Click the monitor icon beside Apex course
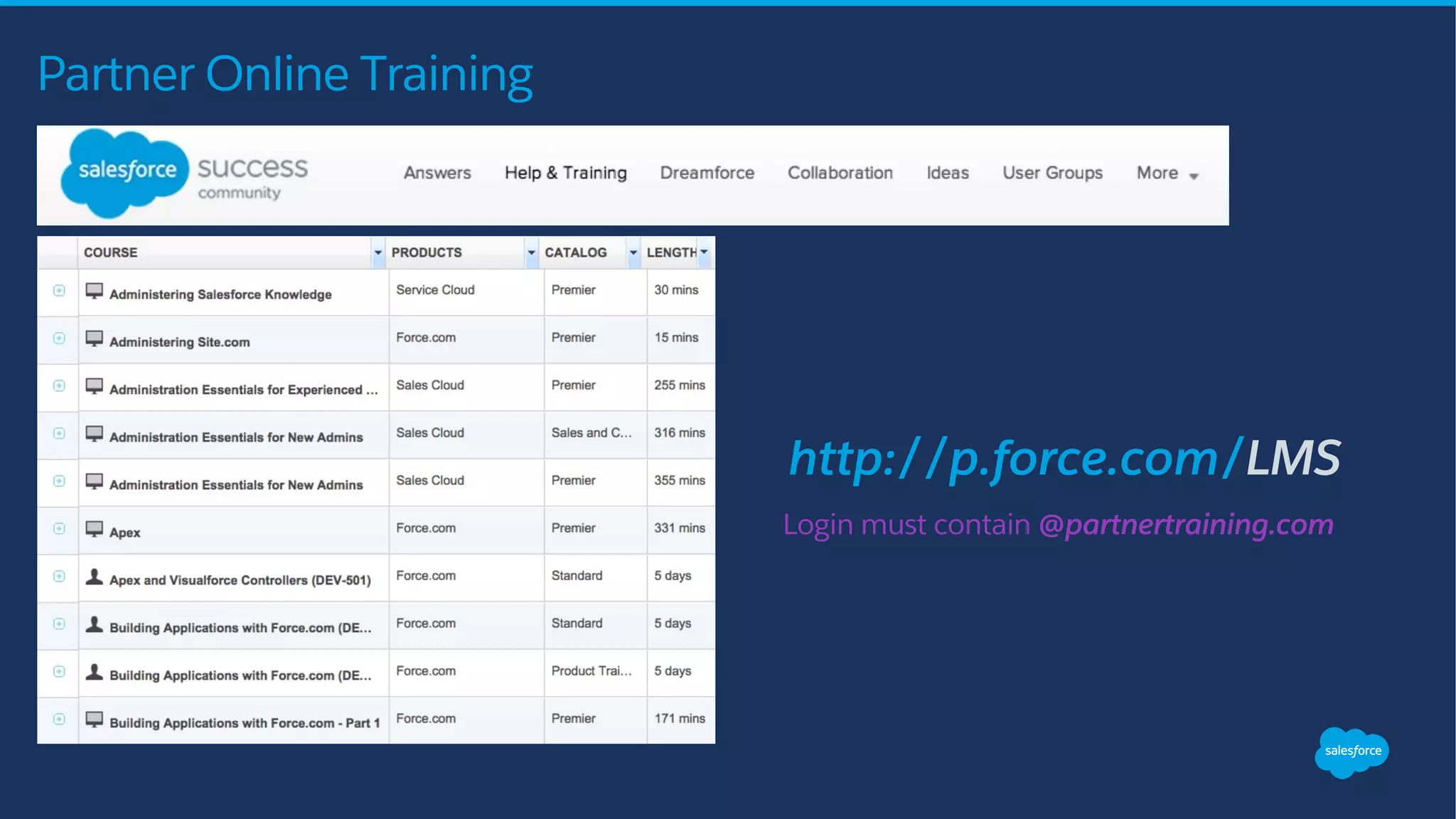 (95, 530)
